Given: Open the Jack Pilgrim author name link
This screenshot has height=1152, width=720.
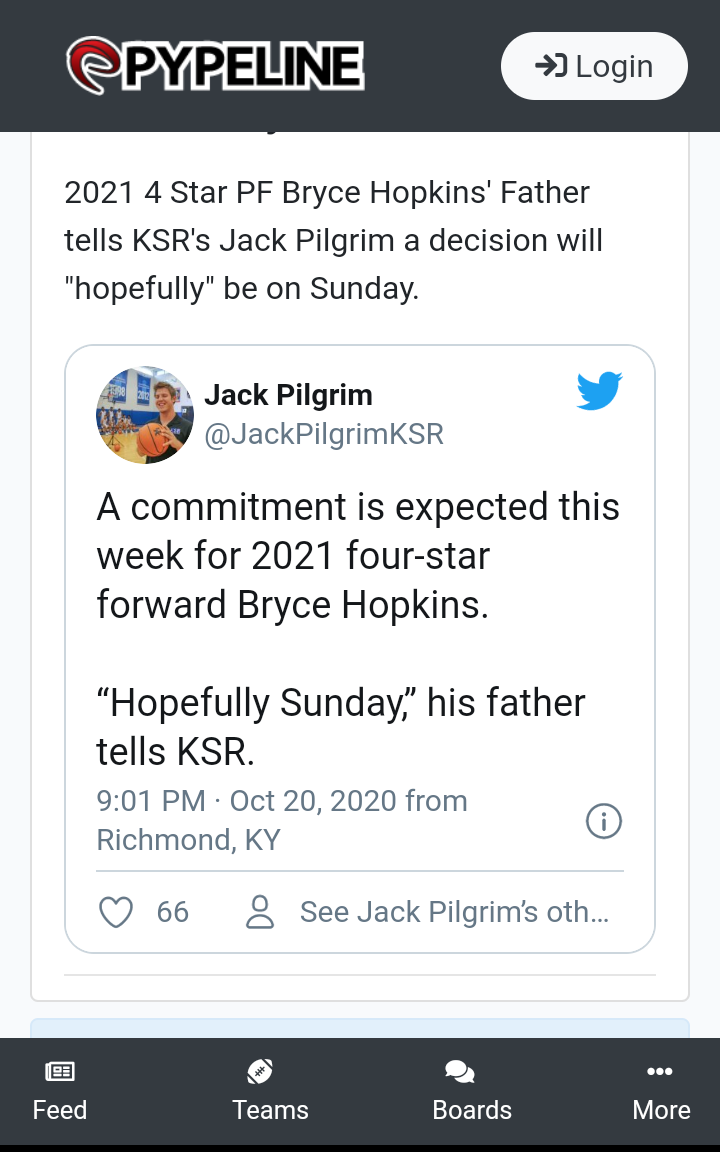Looking at the screenshot, I should [x=288, y=395].
